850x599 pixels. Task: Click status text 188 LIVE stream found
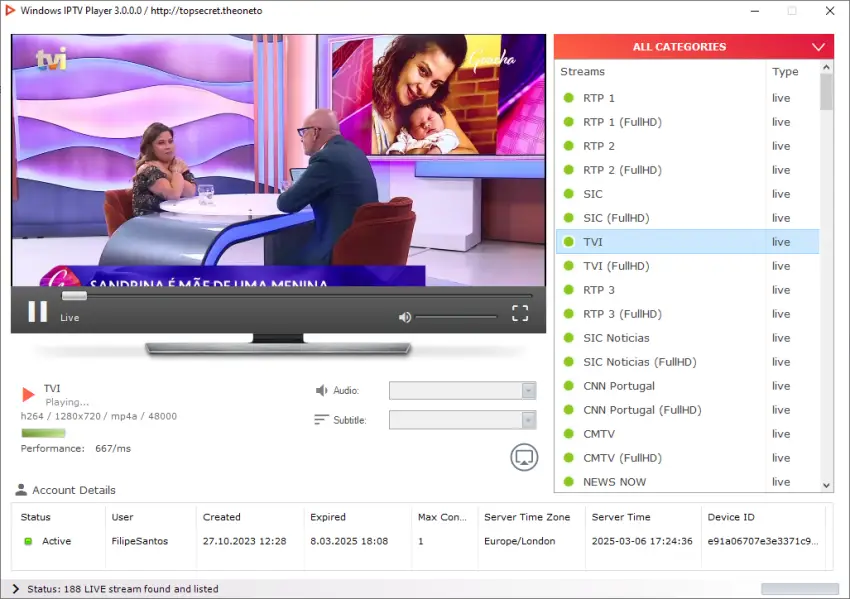(123, 589)
